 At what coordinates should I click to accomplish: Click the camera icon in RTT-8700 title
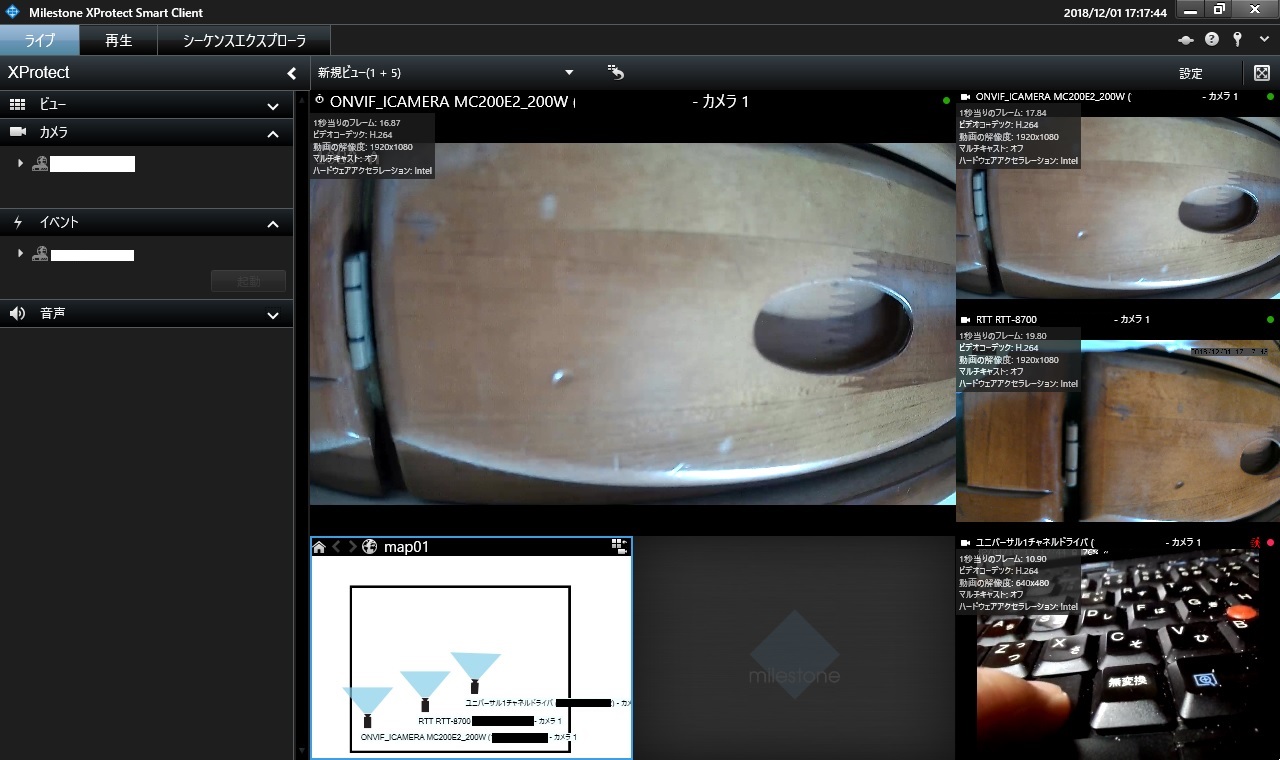point(966,320)
